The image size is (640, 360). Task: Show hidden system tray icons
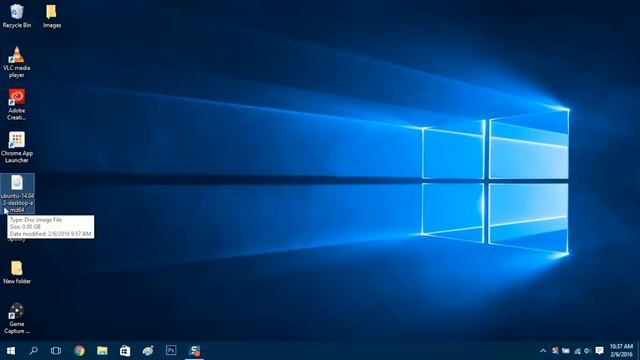(543, 351)
